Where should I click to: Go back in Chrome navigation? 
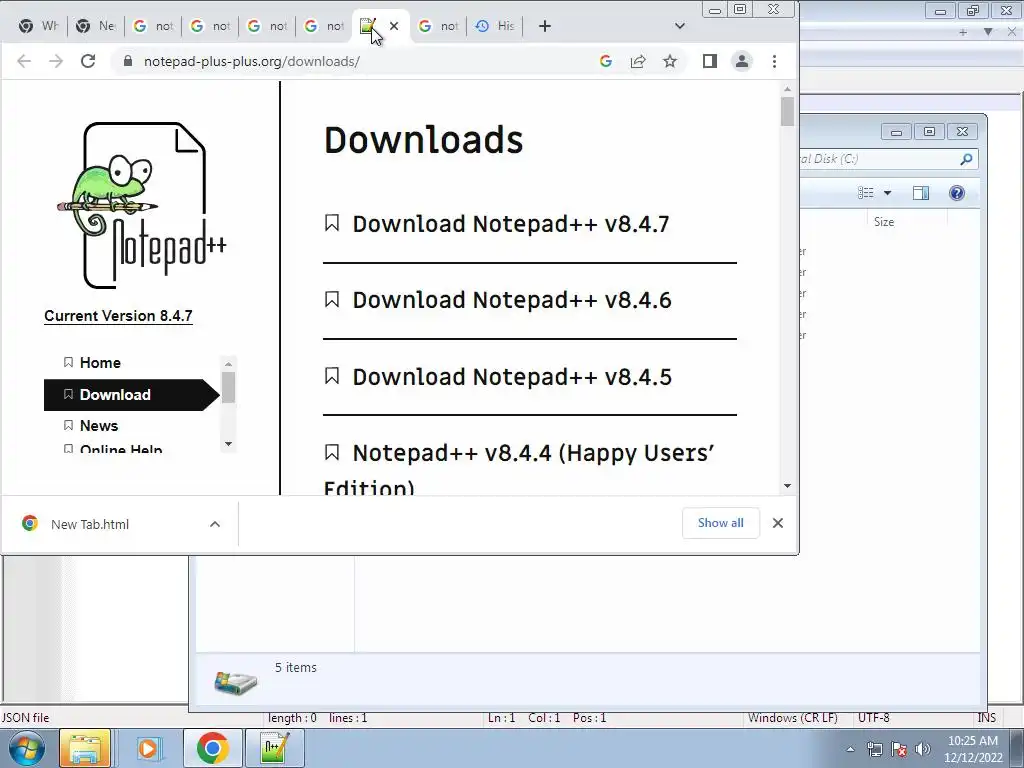[x=24, y=61]
